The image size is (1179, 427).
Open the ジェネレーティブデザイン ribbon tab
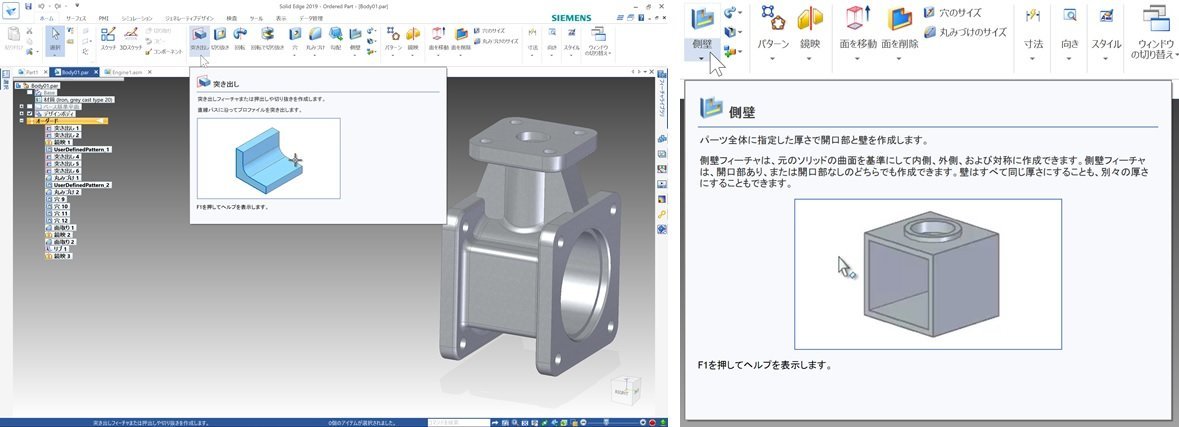pyautogui.click(x=189, y=19)
